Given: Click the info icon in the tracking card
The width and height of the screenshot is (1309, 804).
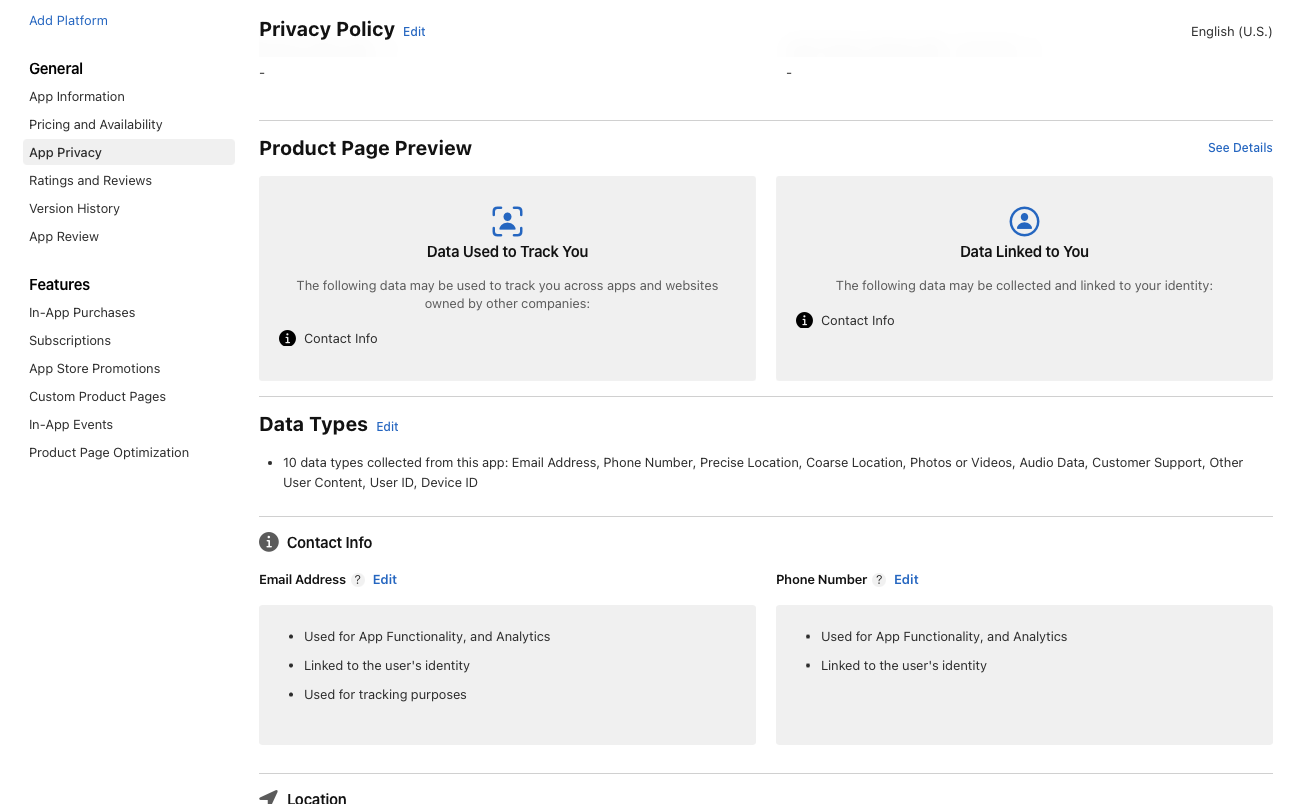Looking at the screenshot, I should coord(287,339).
